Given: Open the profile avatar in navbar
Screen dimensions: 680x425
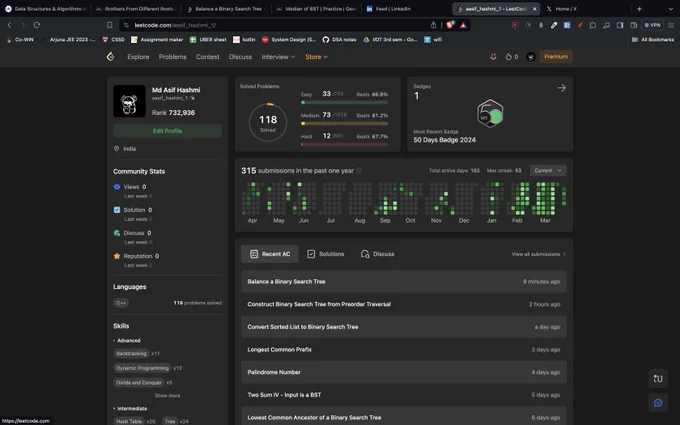Looking at the screenshot, I should click(x=531, y=57).
